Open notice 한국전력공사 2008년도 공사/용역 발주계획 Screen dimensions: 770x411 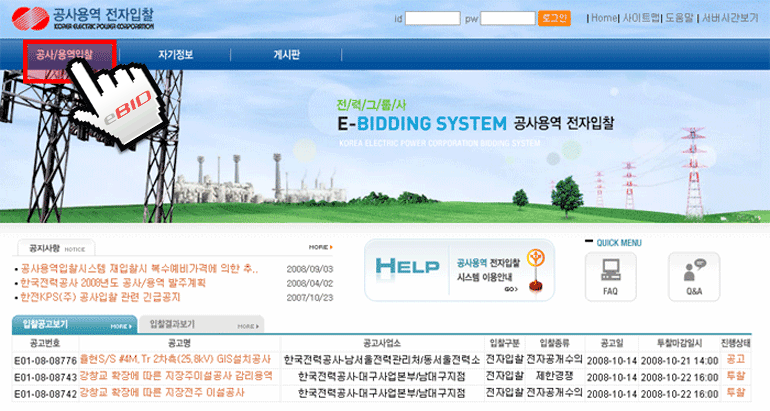click(x=113, y=283)
